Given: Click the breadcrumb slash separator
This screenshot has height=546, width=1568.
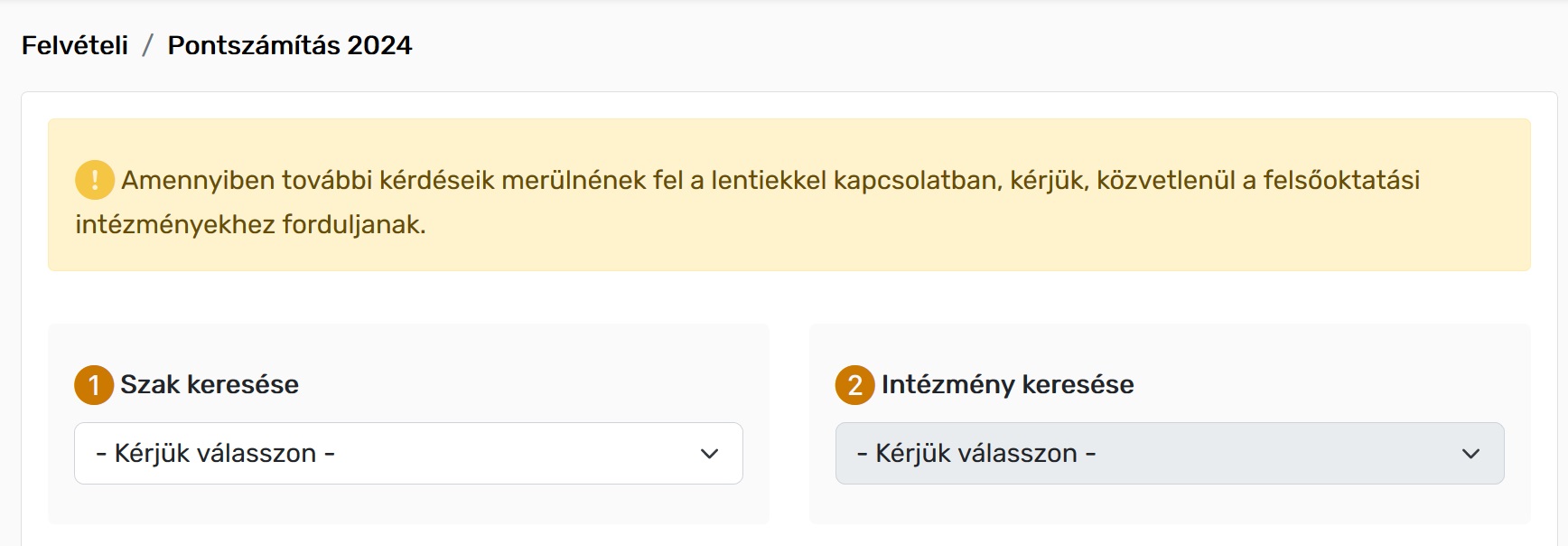Looking at the screenshot, I should pos(148,45).
